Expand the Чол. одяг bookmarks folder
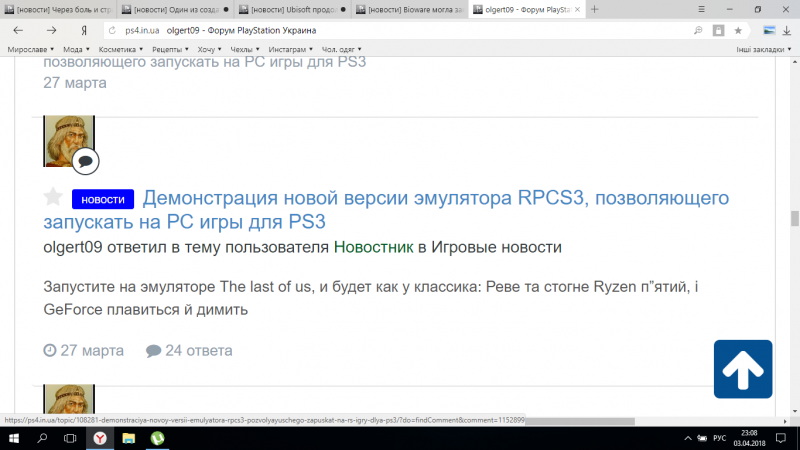This screenshot has width=800, height=450. point(341,49)
